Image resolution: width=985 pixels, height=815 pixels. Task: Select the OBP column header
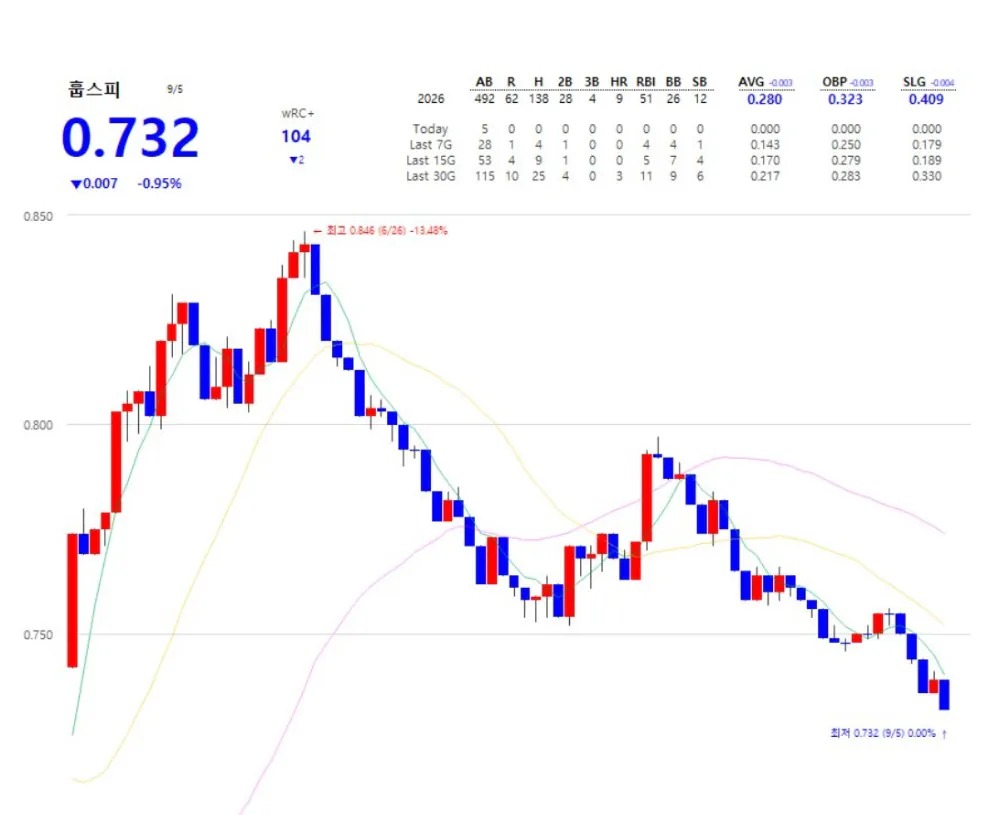tap(834, 82)
